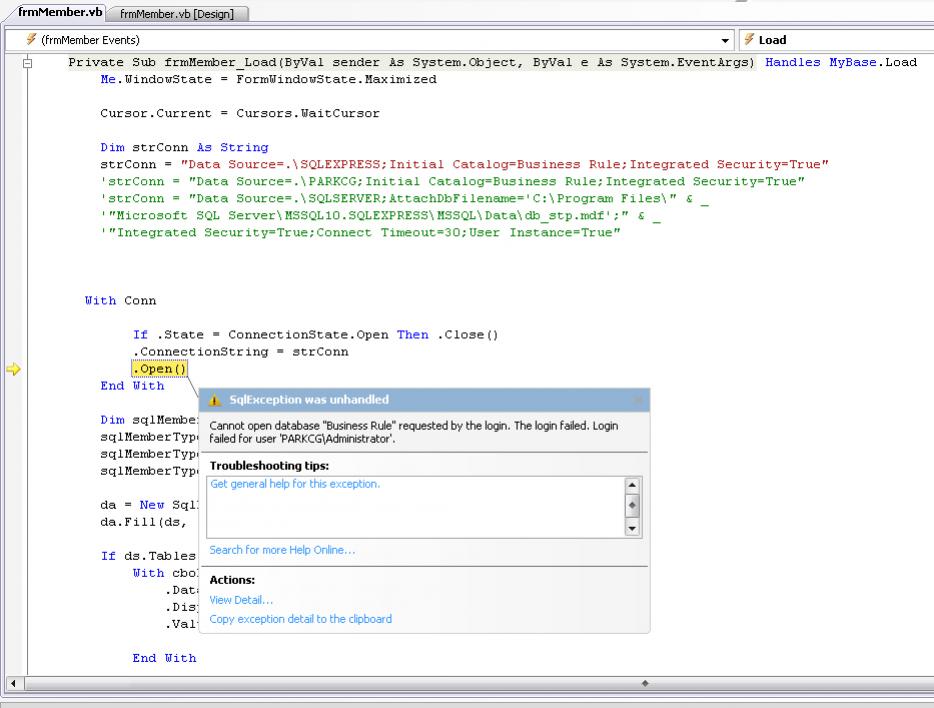This screenshot has height=708, width=934.
Task: Click the .ConnectionString = strConn line
Action: [241, 352]
